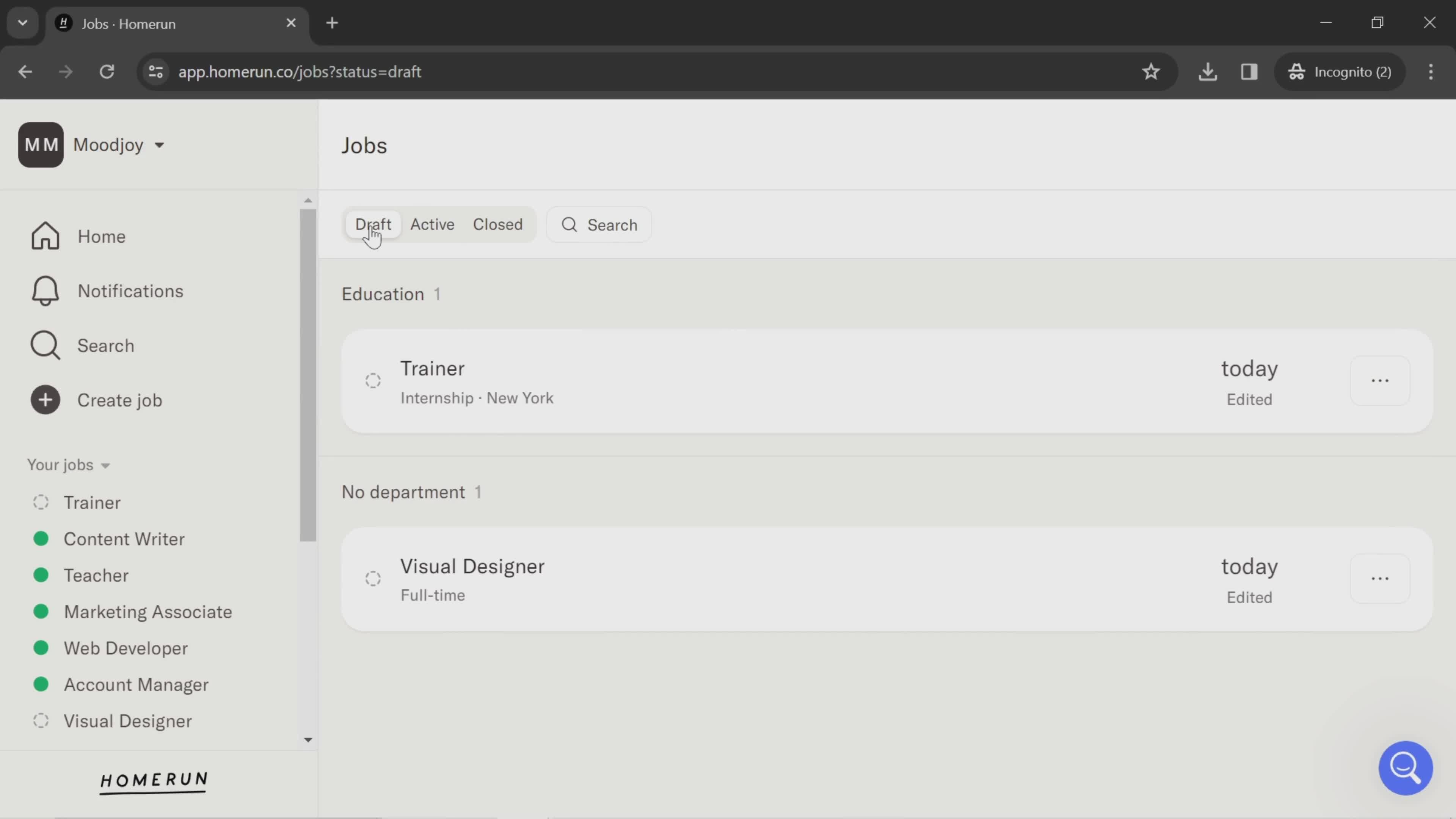
Task: Click the address bar URL
Action: tap(300, 72)
